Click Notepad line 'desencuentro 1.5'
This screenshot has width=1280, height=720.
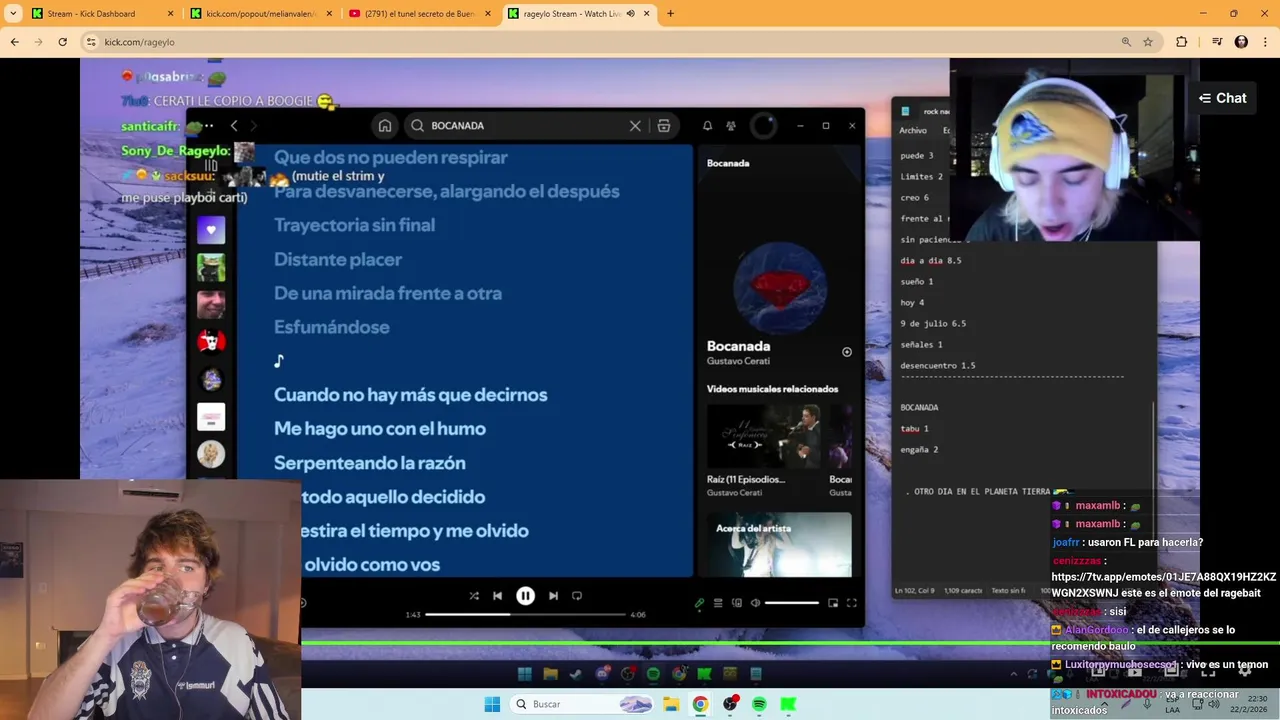[938, 365]
